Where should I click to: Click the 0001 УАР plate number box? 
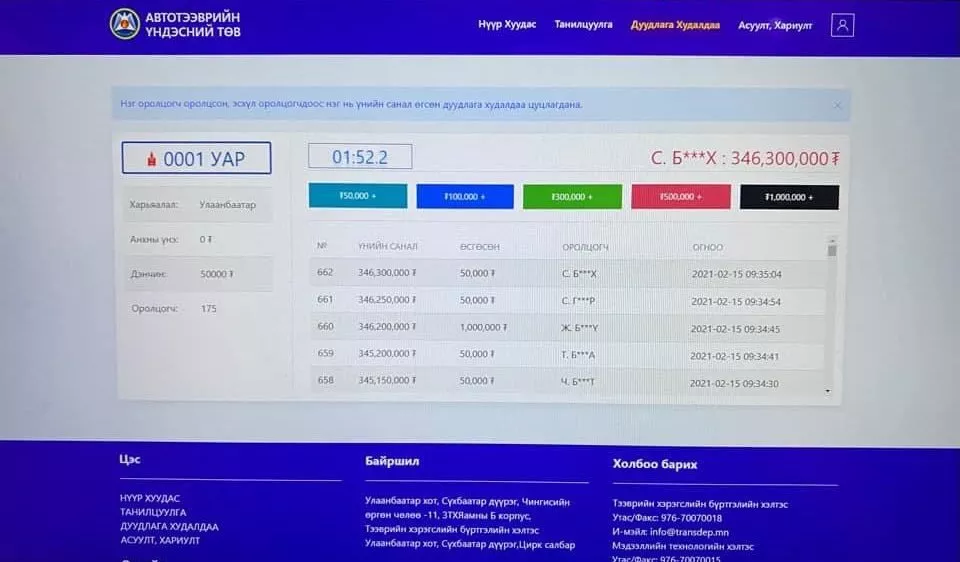196,158
